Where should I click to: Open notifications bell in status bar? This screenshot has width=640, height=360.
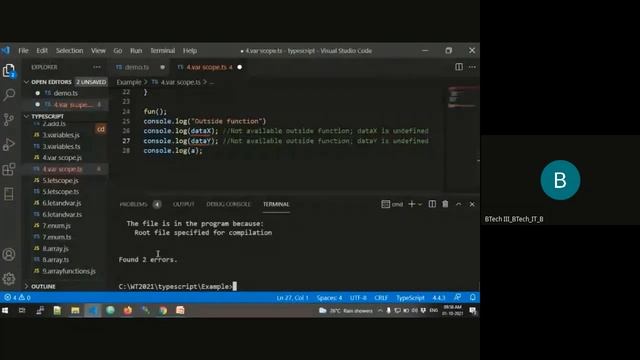[x=472, y=298]
